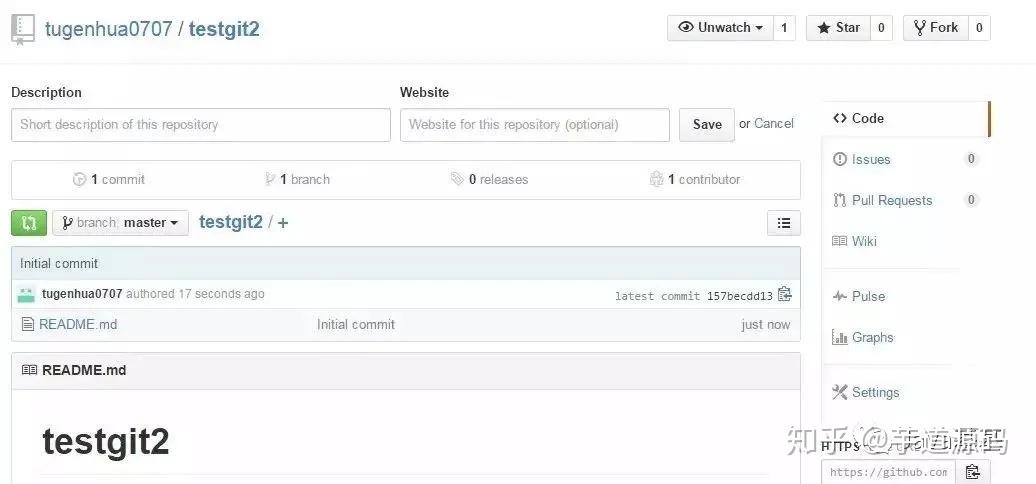1036x484 pixels.
Task: Star this repository
Action: (838, 28)
